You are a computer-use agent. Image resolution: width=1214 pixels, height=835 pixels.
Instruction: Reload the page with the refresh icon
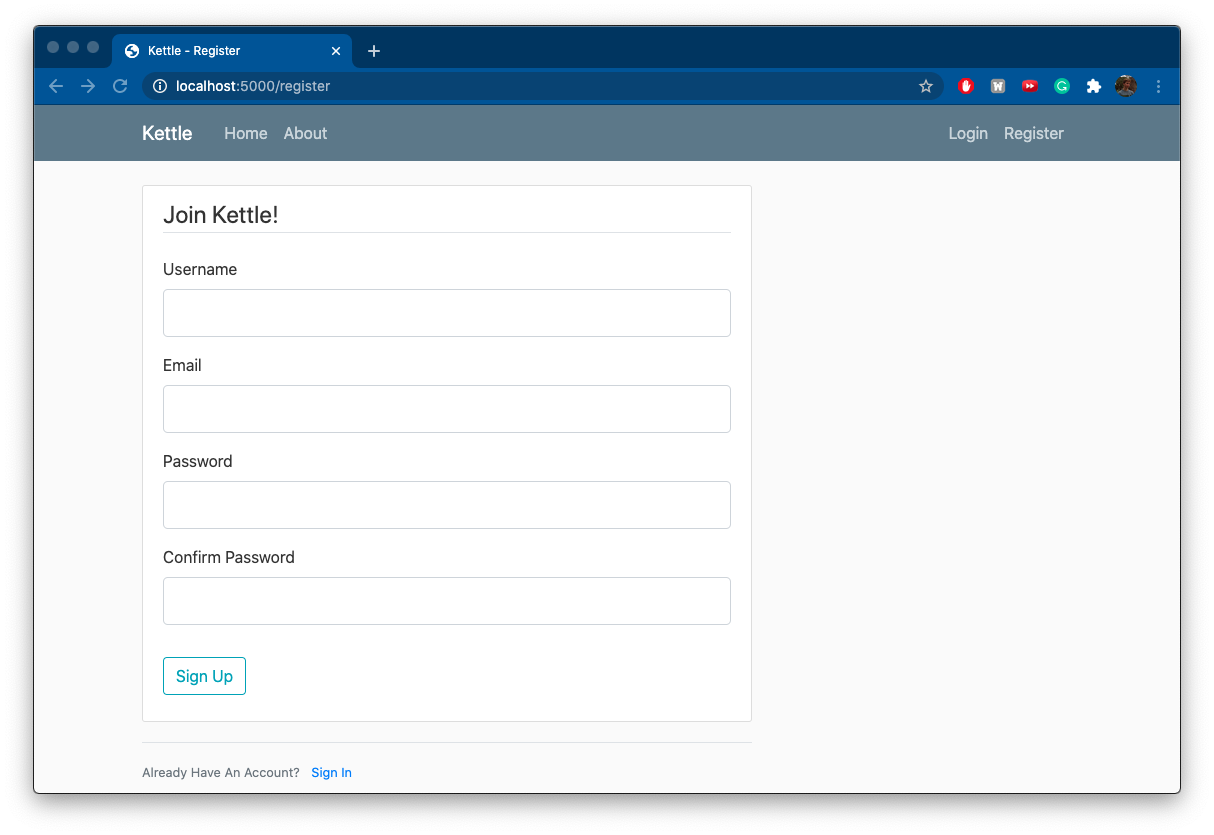(120, 86)
